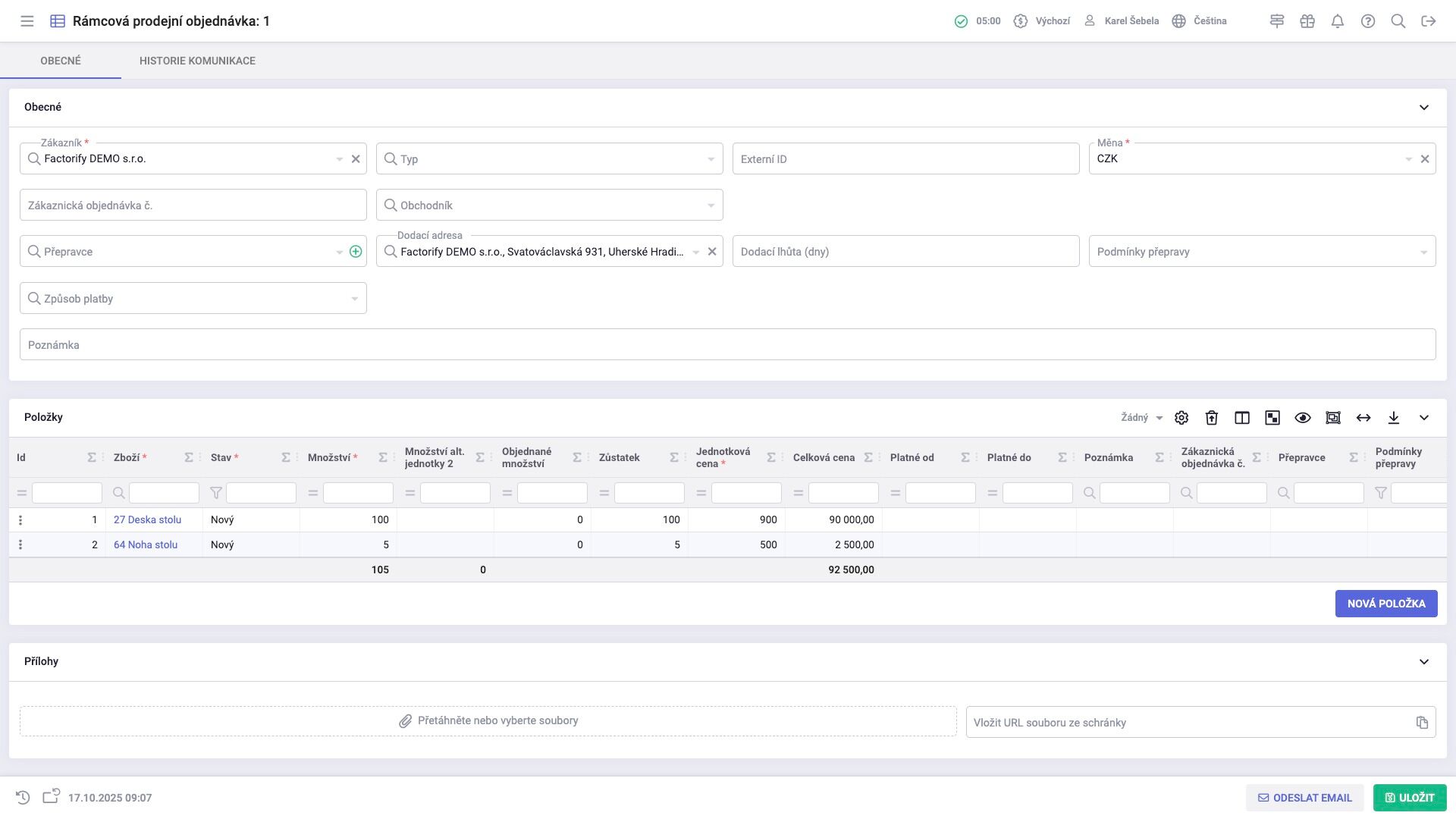Open table settings gear in Položky

click(1181, 418)
